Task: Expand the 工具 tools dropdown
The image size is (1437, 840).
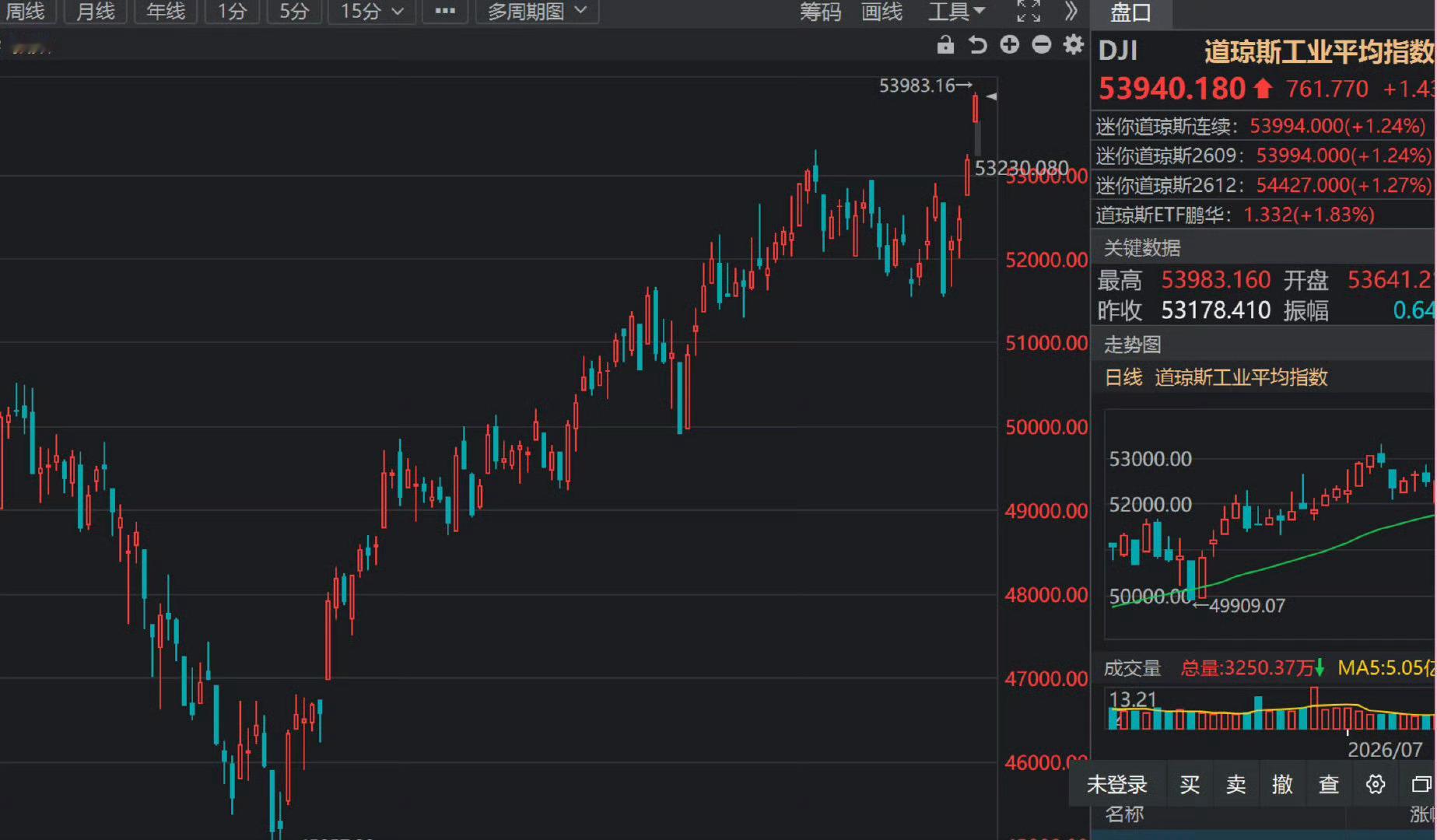Action: (x=957, y=12)
